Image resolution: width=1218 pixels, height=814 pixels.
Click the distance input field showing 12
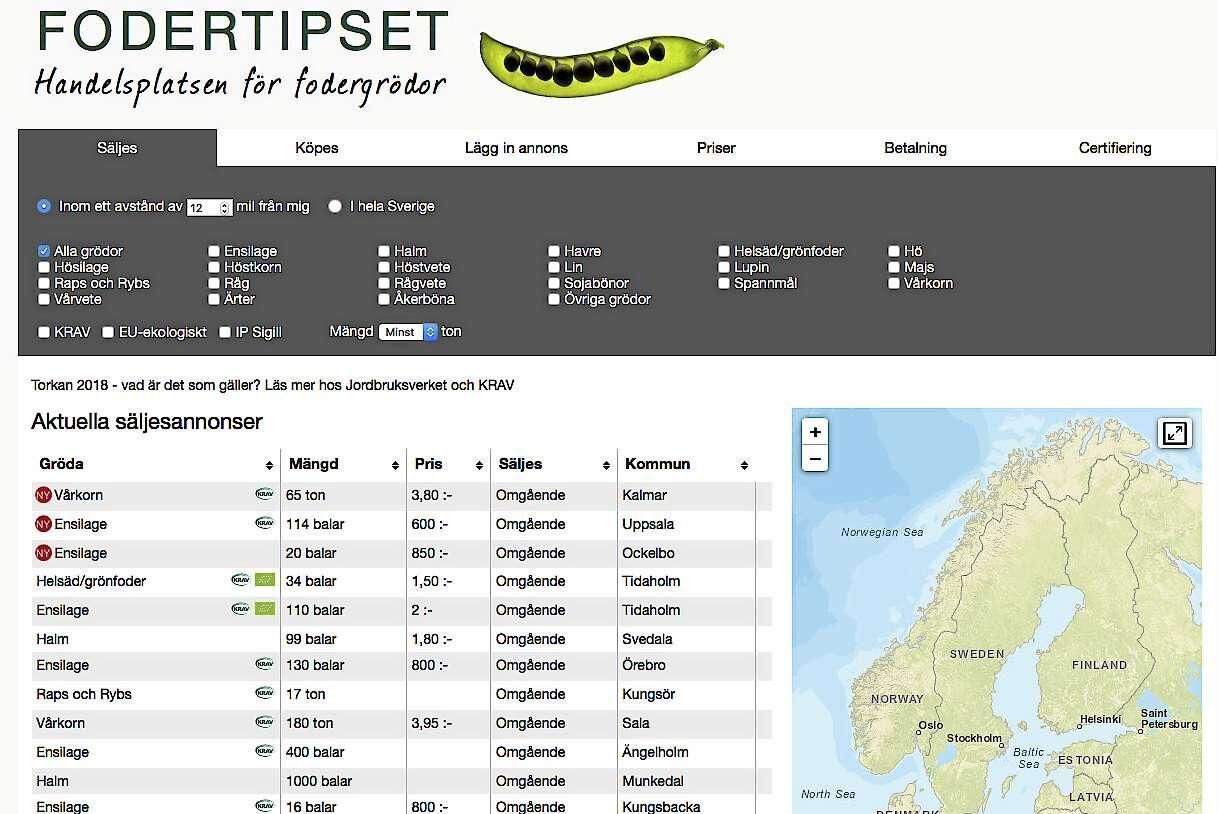[202, 208]
